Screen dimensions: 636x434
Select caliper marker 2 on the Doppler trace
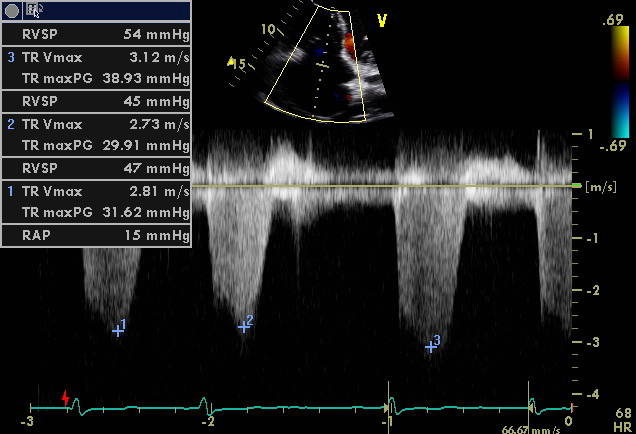pos(244,325)
